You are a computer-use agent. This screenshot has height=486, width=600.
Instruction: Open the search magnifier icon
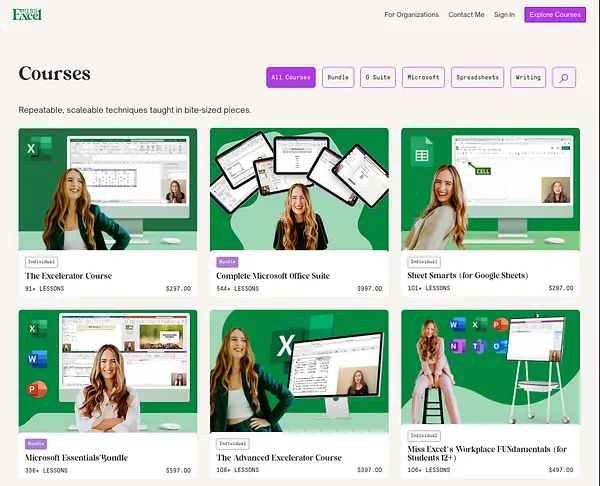click(x=564, y=77)
